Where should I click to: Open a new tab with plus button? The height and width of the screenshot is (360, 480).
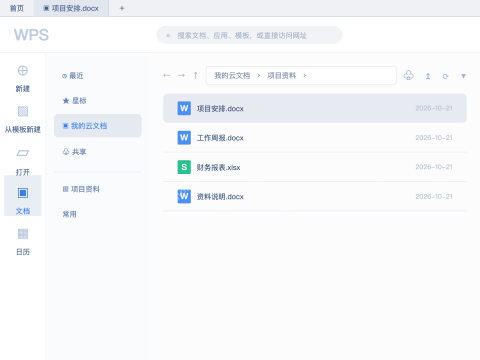pyautogui.click(x=122, y=8)
